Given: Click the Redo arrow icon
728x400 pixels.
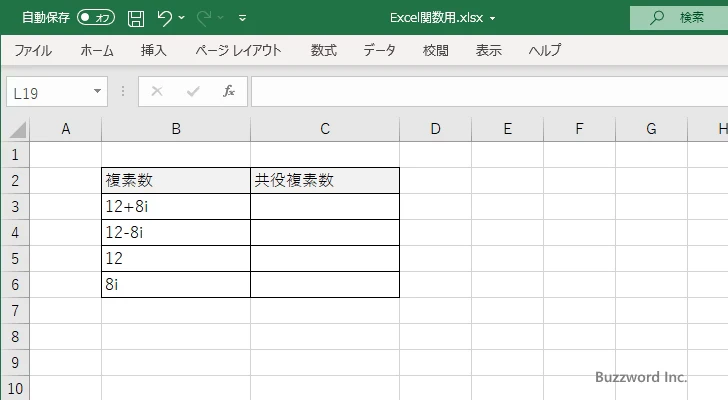Looking at the screenshot, I should click(205, 18).
